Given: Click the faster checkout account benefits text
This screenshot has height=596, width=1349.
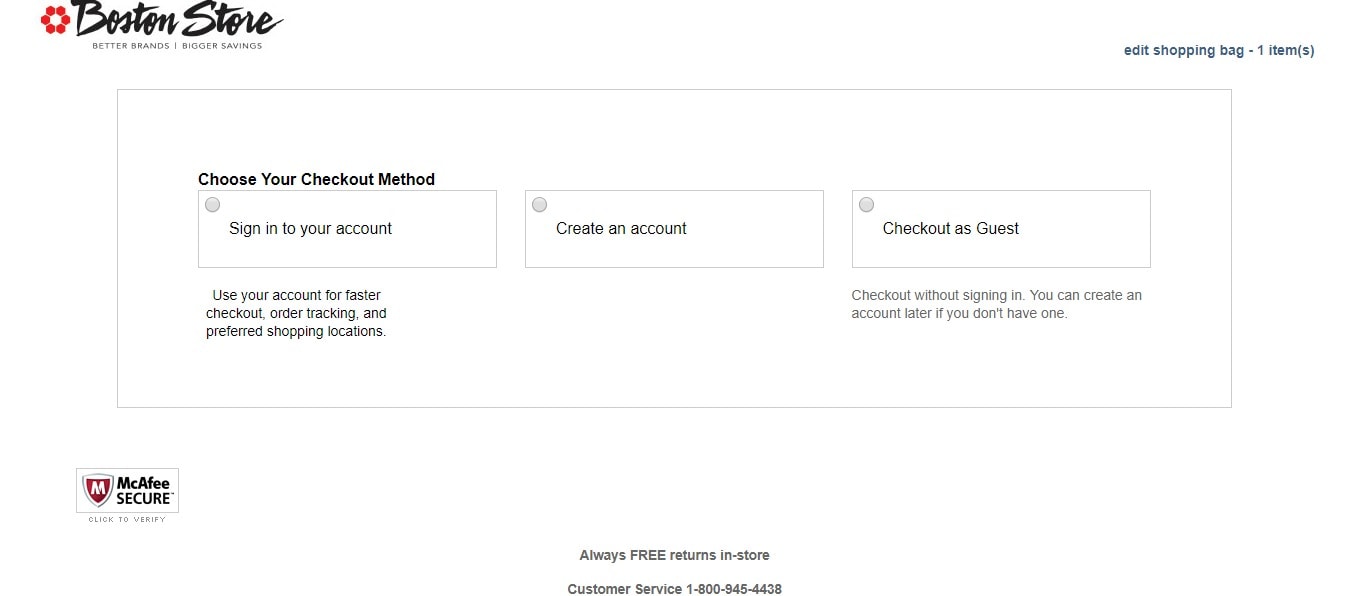Looking at the screenshot, I should tap(296, 313).
